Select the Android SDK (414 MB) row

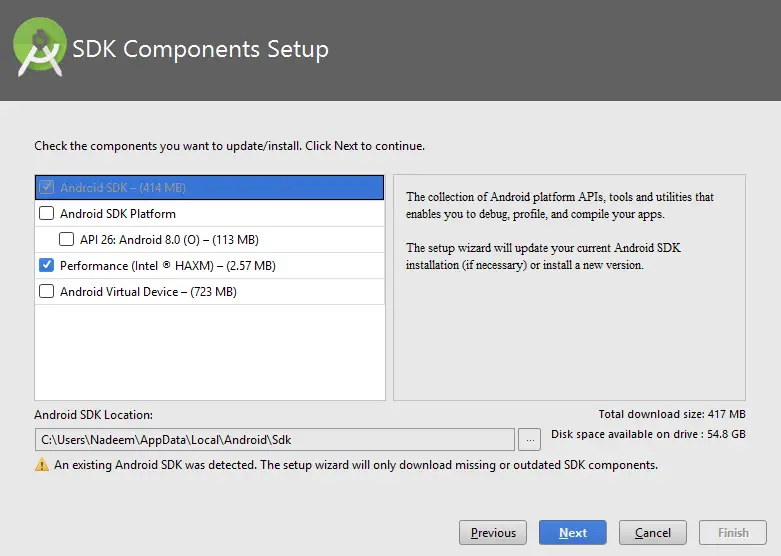(x=210, y=187)
